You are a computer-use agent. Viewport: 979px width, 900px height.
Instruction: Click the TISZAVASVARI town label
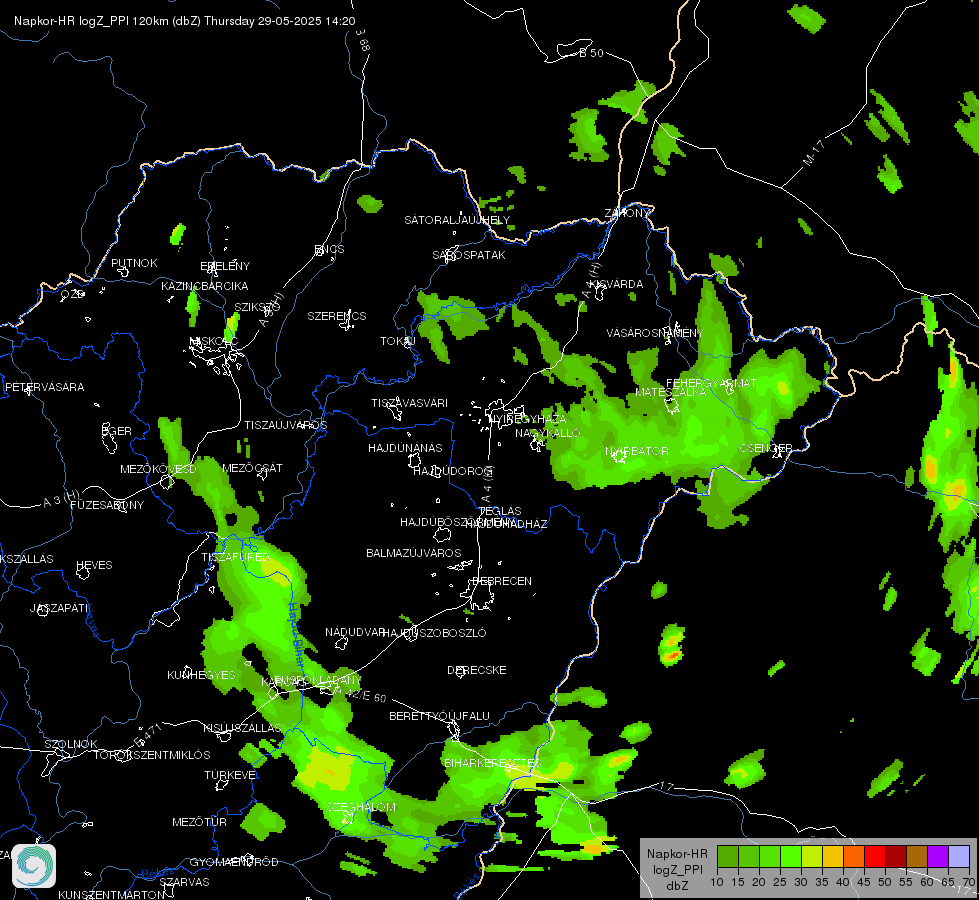410,403
